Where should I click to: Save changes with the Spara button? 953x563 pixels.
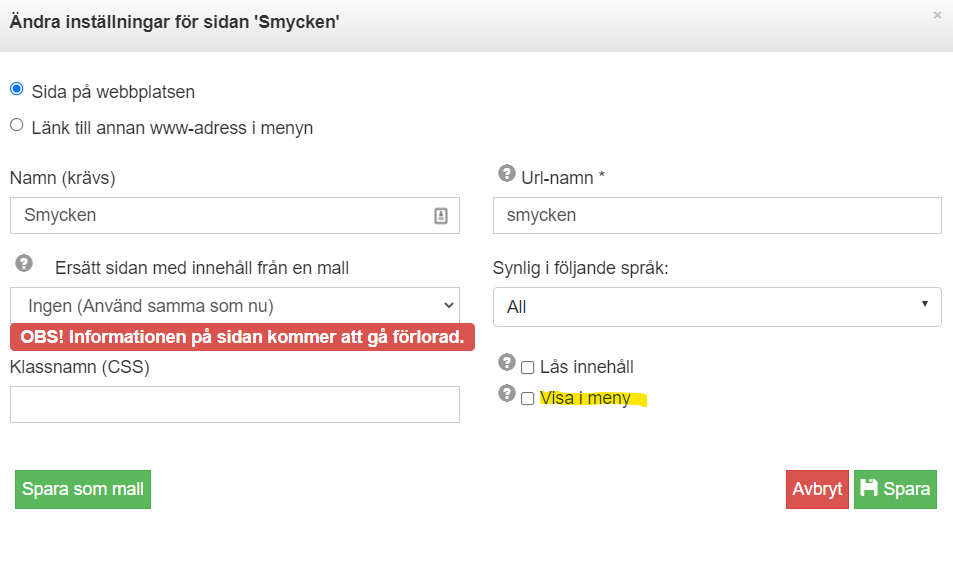point(895,489)
